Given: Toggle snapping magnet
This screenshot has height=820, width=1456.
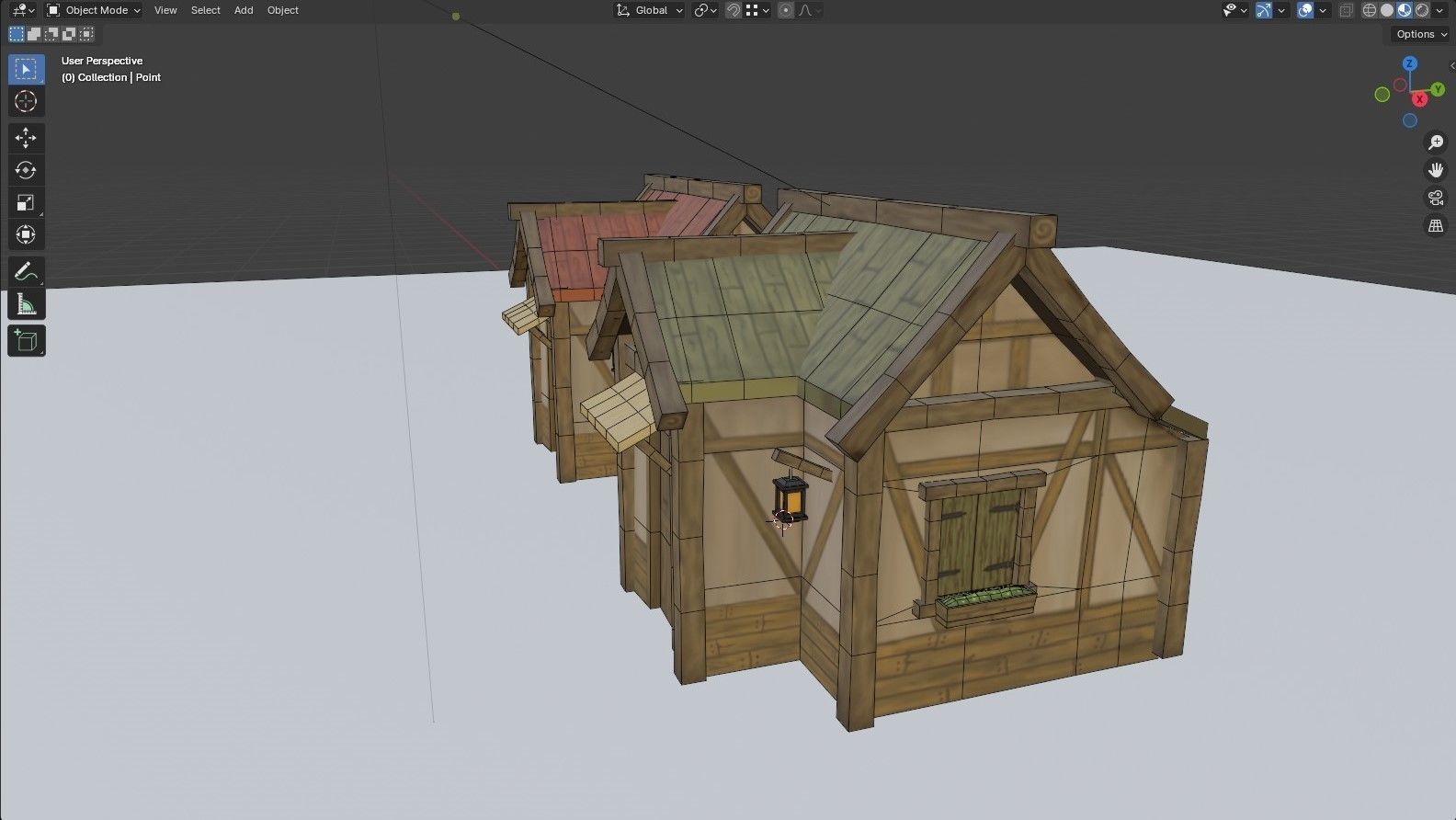Looking at the screenshot, I should pyautogui.click(x=734, y=10).
